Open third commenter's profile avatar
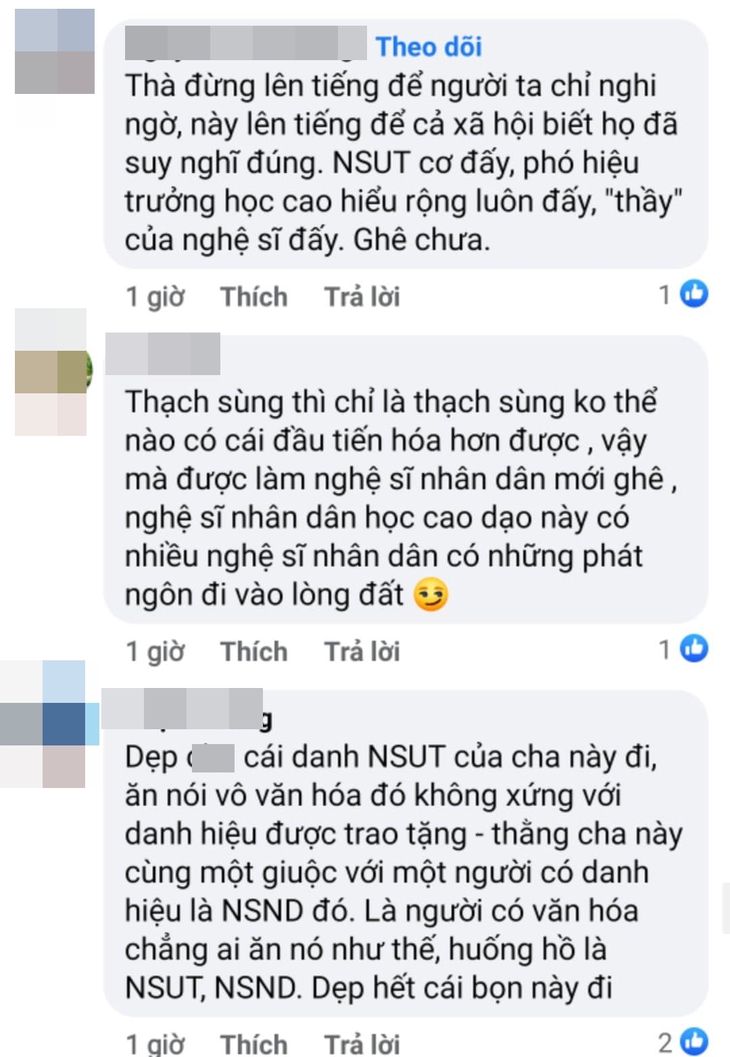Screen dimensions: 730x1057 tap(47, 724)
